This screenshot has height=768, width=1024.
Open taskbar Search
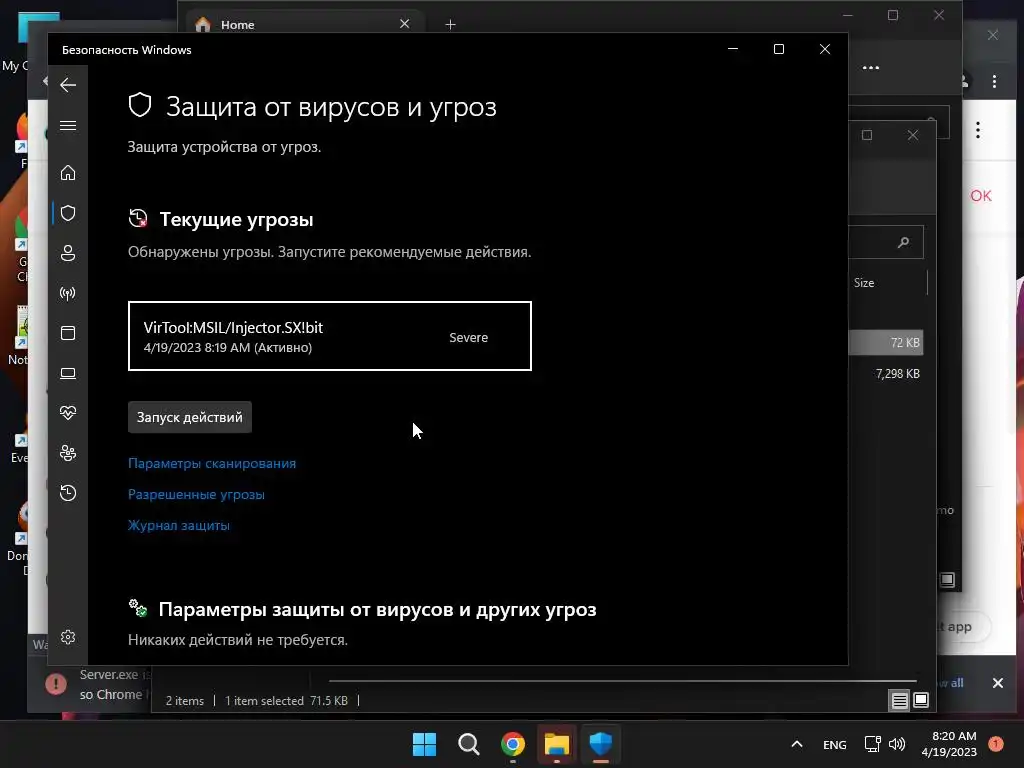[468, 744]
